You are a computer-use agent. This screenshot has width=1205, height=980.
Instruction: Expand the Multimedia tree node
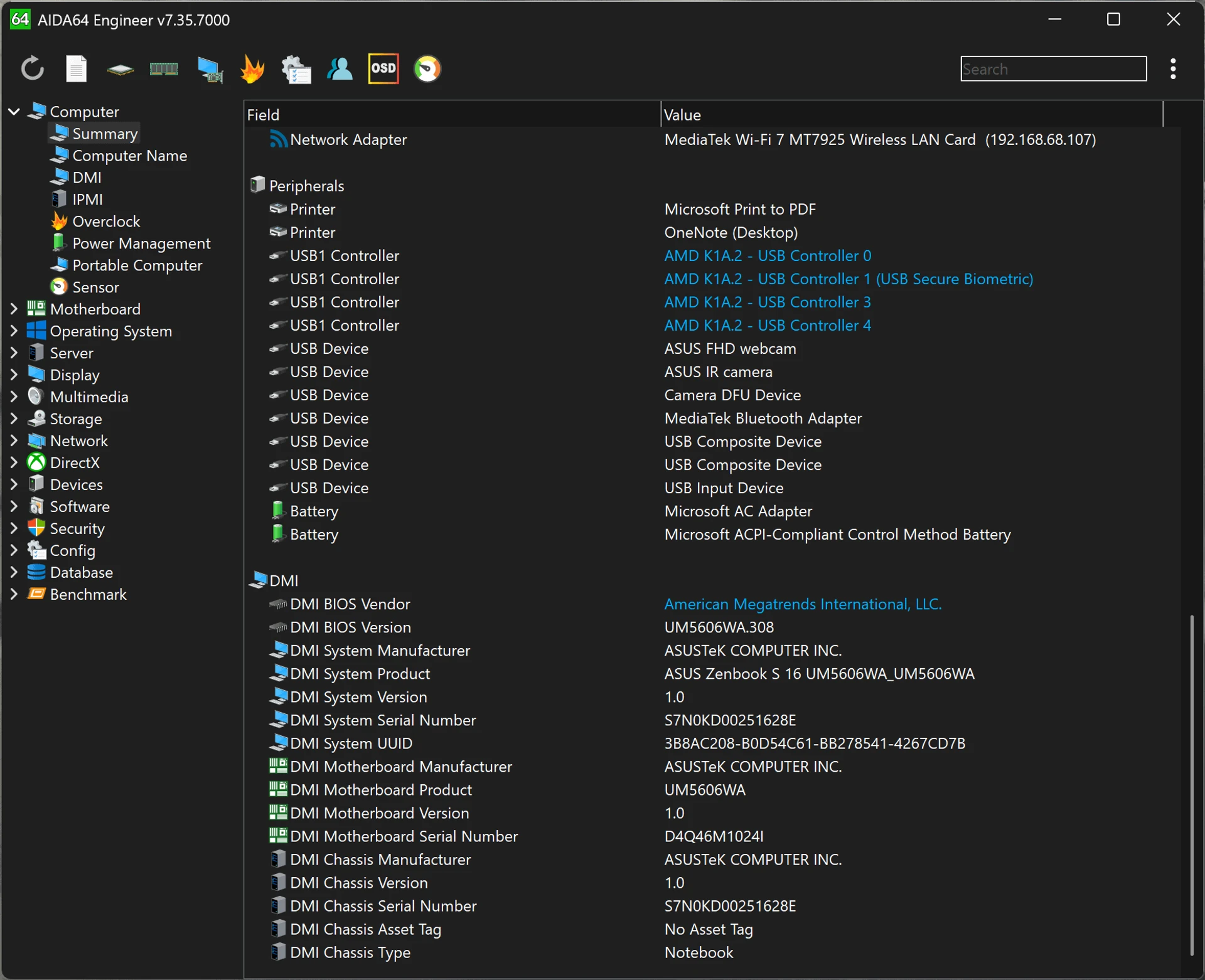(14, 397)
